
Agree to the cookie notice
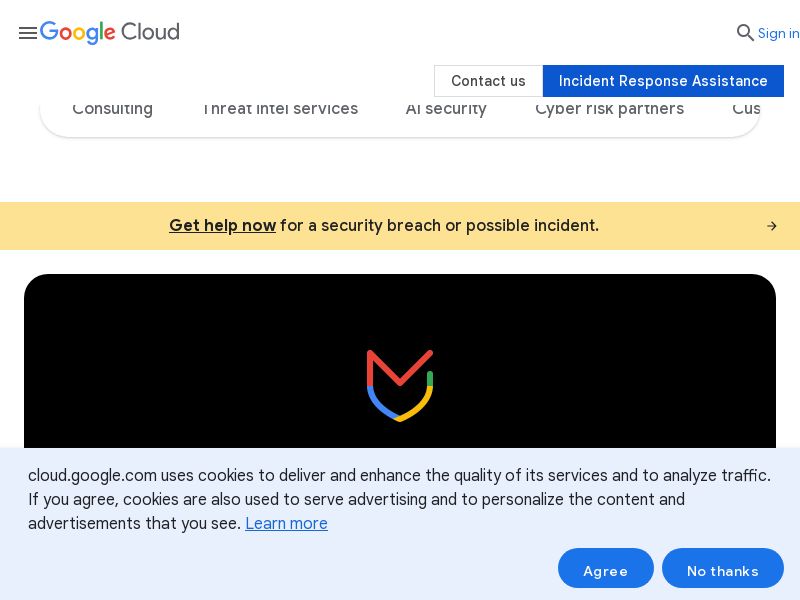click(x=605, y=570)
